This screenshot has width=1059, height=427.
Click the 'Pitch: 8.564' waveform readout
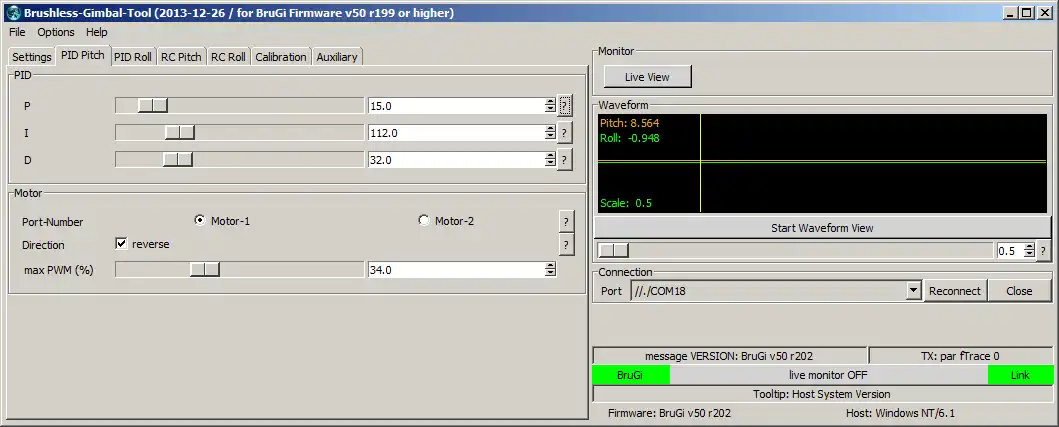point(629,123)
